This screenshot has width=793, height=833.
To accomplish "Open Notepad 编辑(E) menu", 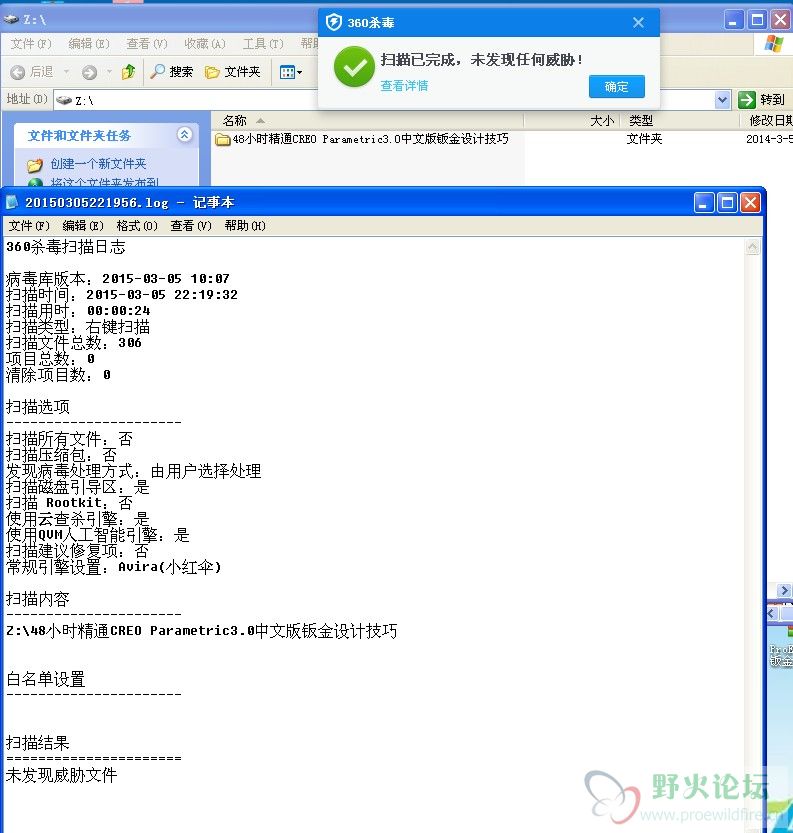I will 83,226.
